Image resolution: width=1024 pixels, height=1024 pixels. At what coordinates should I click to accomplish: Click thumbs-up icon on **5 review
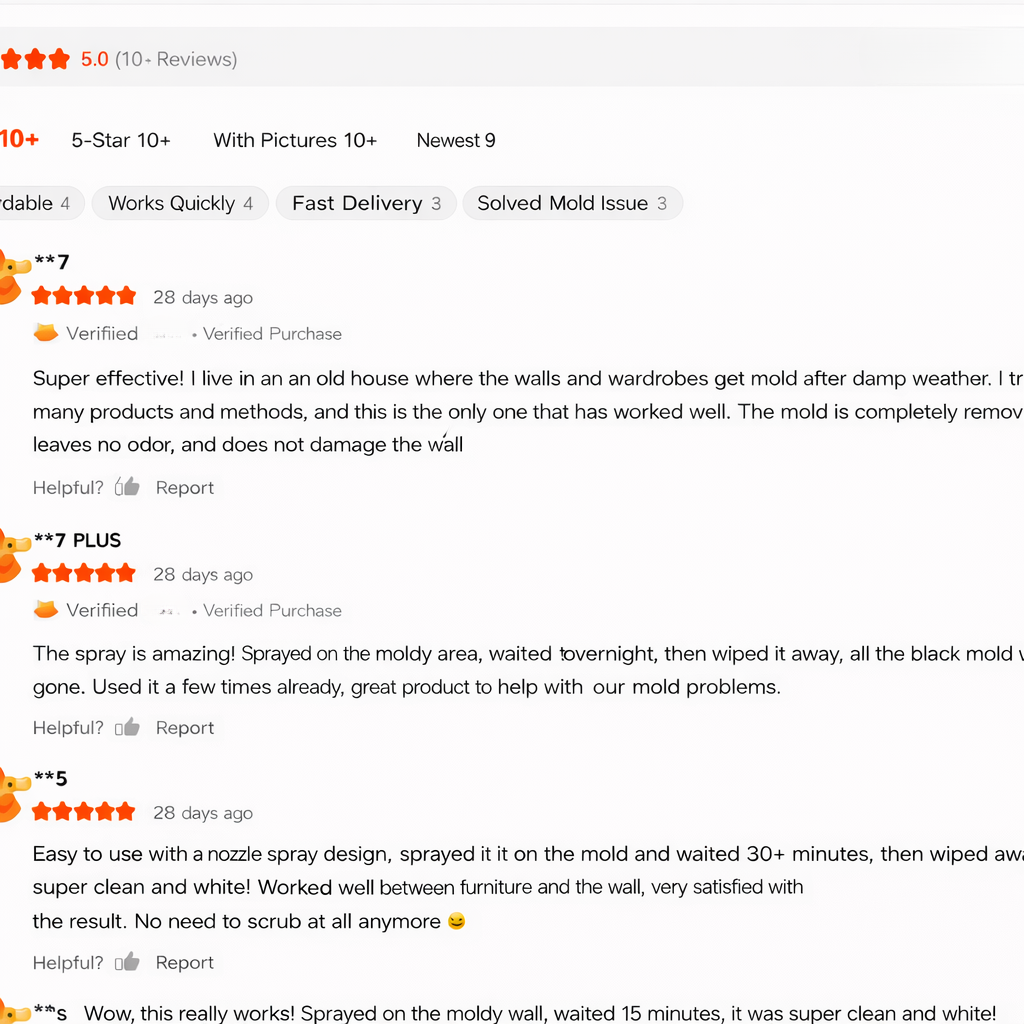(x=127, y=963)
